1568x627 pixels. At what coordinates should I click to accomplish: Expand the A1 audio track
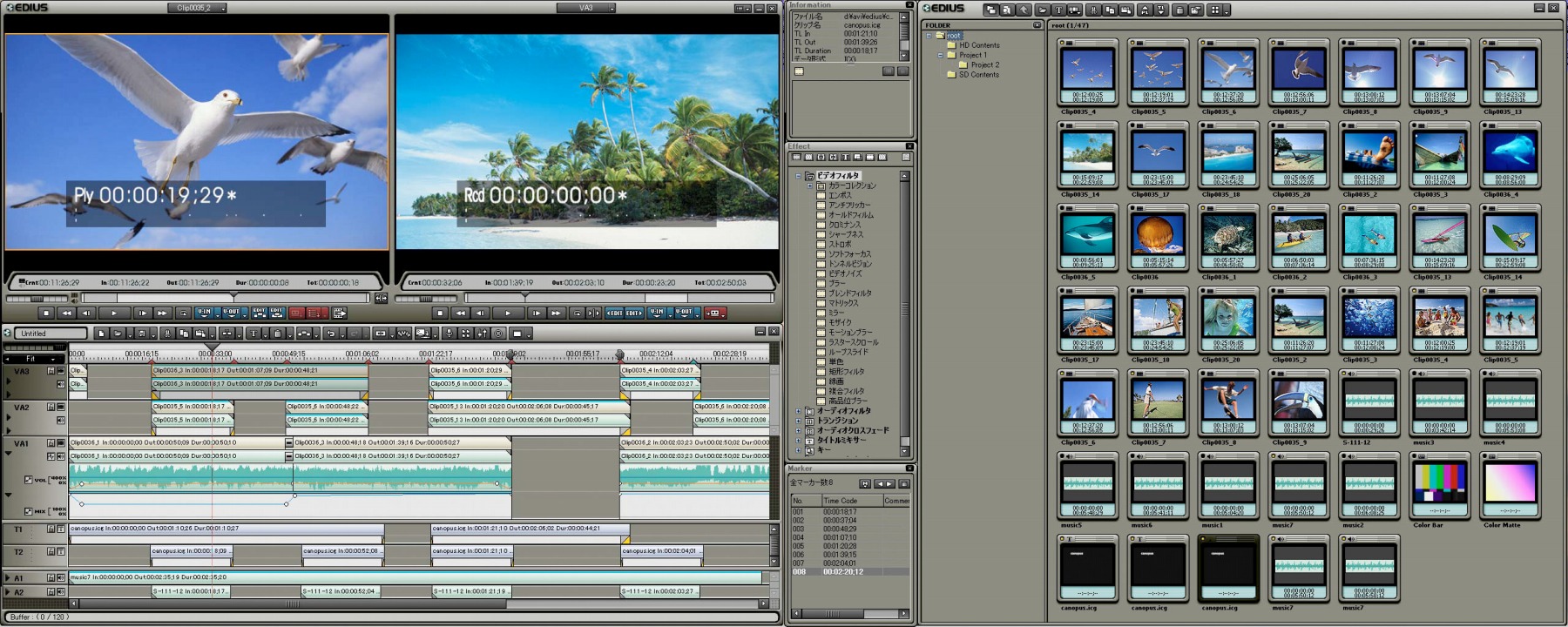[8, 578]
